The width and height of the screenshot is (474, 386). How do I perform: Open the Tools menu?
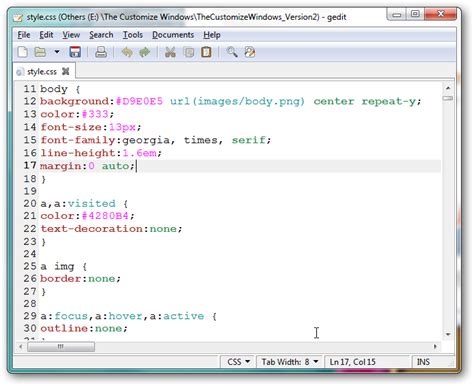point(133,35)
